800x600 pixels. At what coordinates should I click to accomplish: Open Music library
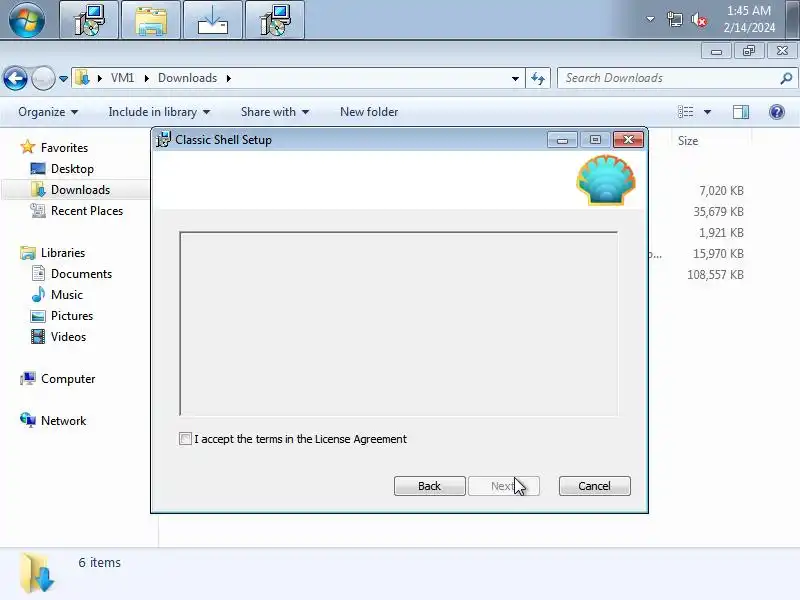(x=67, y=295)
